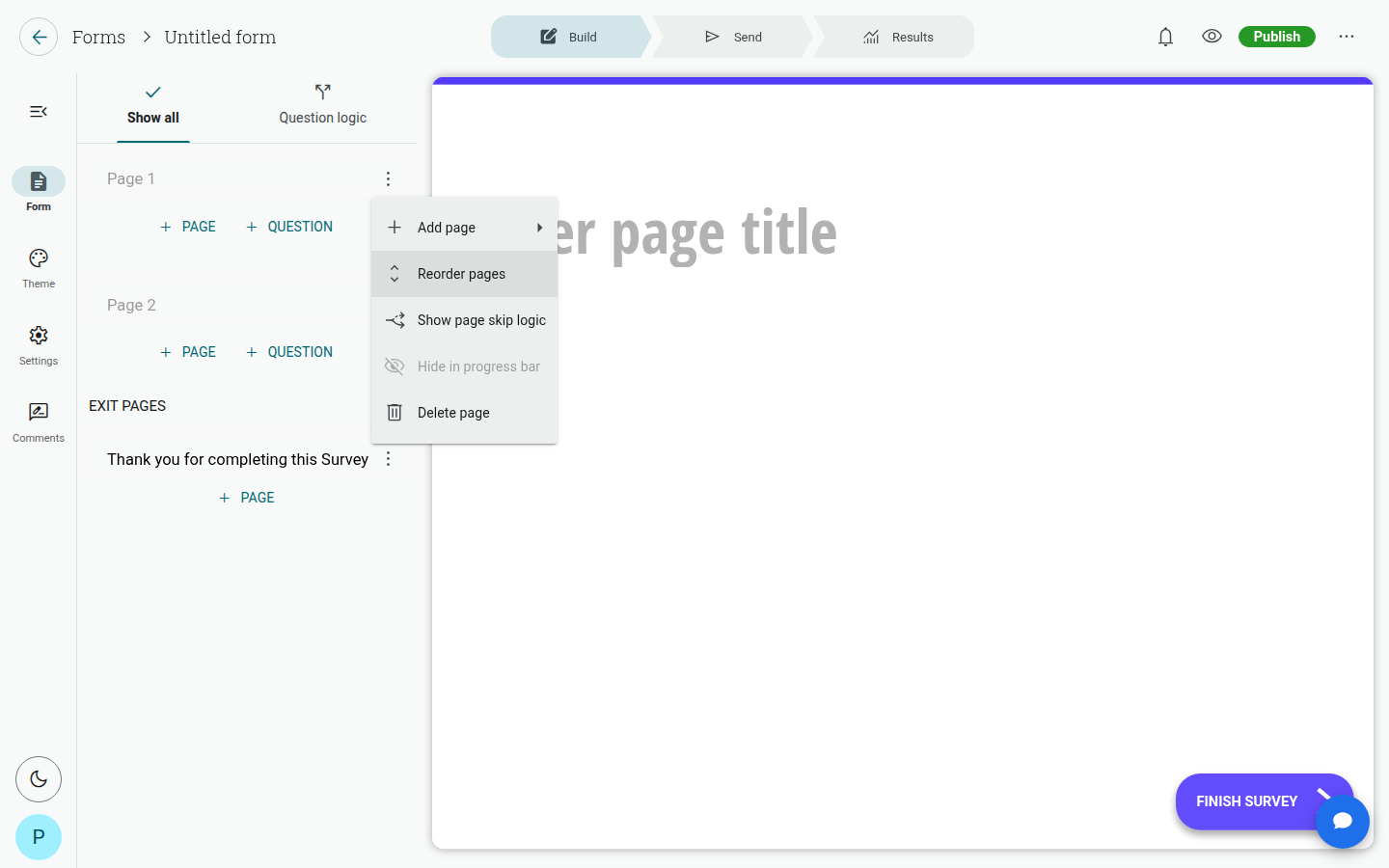Select the Show all tab
This screenshot has height=868, width=1389.
tap(153, 105)
